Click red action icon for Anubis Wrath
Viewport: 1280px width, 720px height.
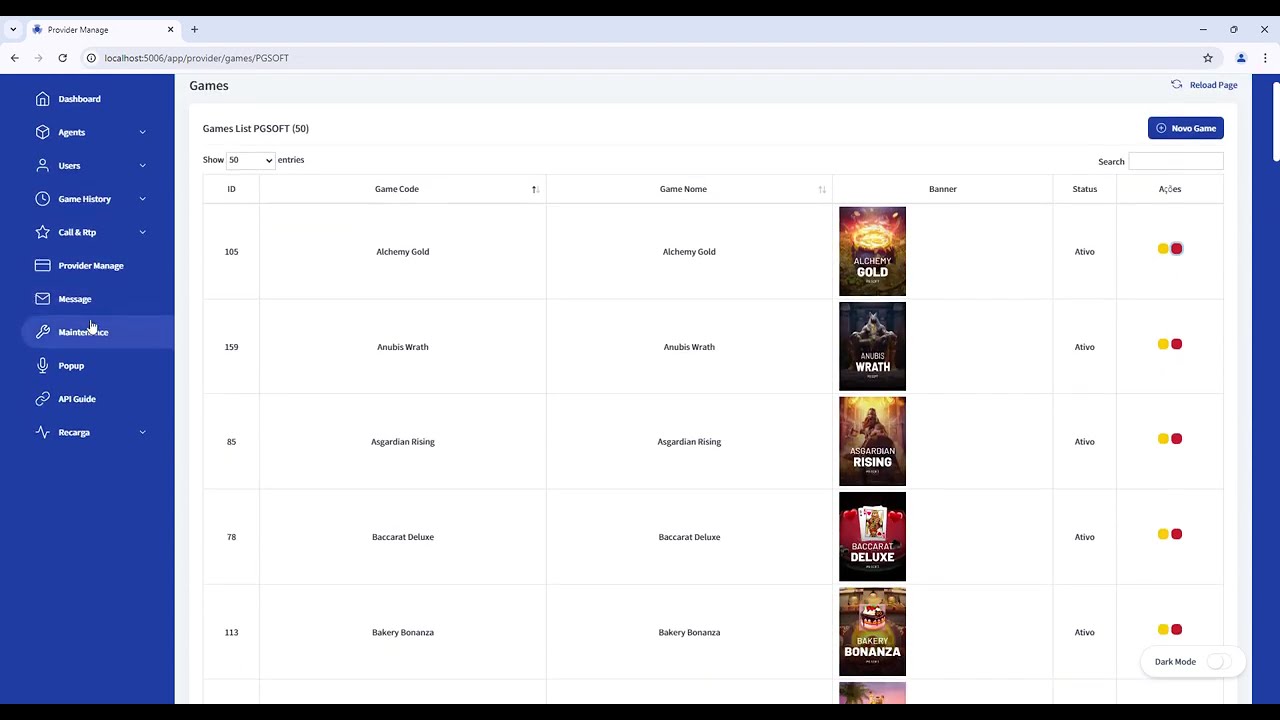(1177, 344)
